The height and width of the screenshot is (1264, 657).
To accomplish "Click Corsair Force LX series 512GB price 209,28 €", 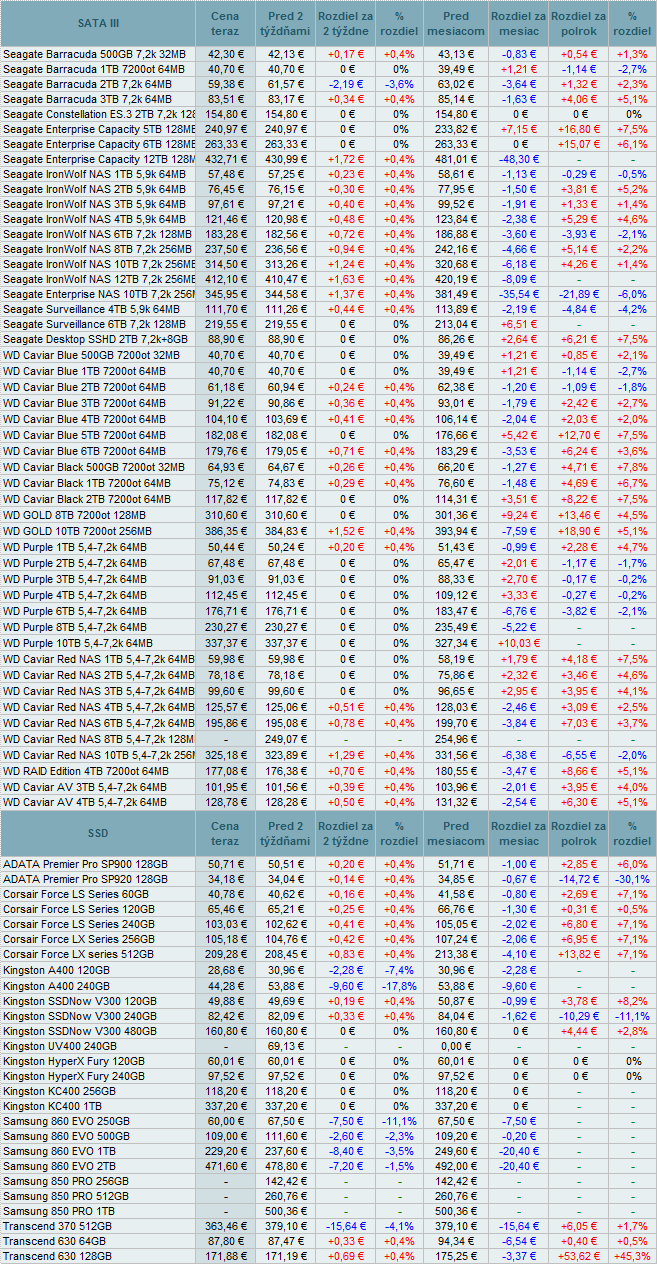I will tap(226, 955).
